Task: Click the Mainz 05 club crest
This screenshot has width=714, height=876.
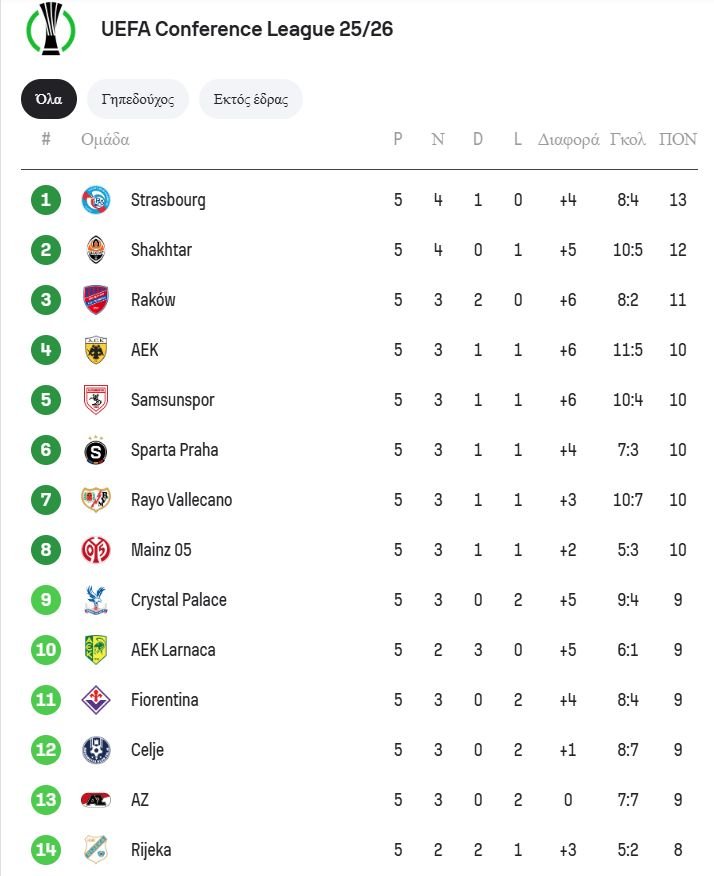Action: pos(96,550)
